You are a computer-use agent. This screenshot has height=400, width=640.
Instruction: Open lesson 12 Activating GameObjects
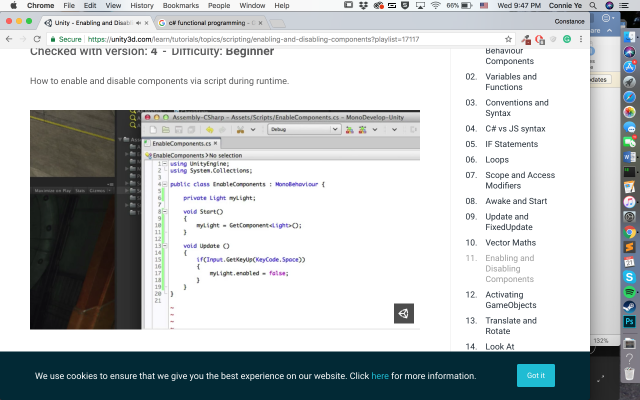(511, 300)
